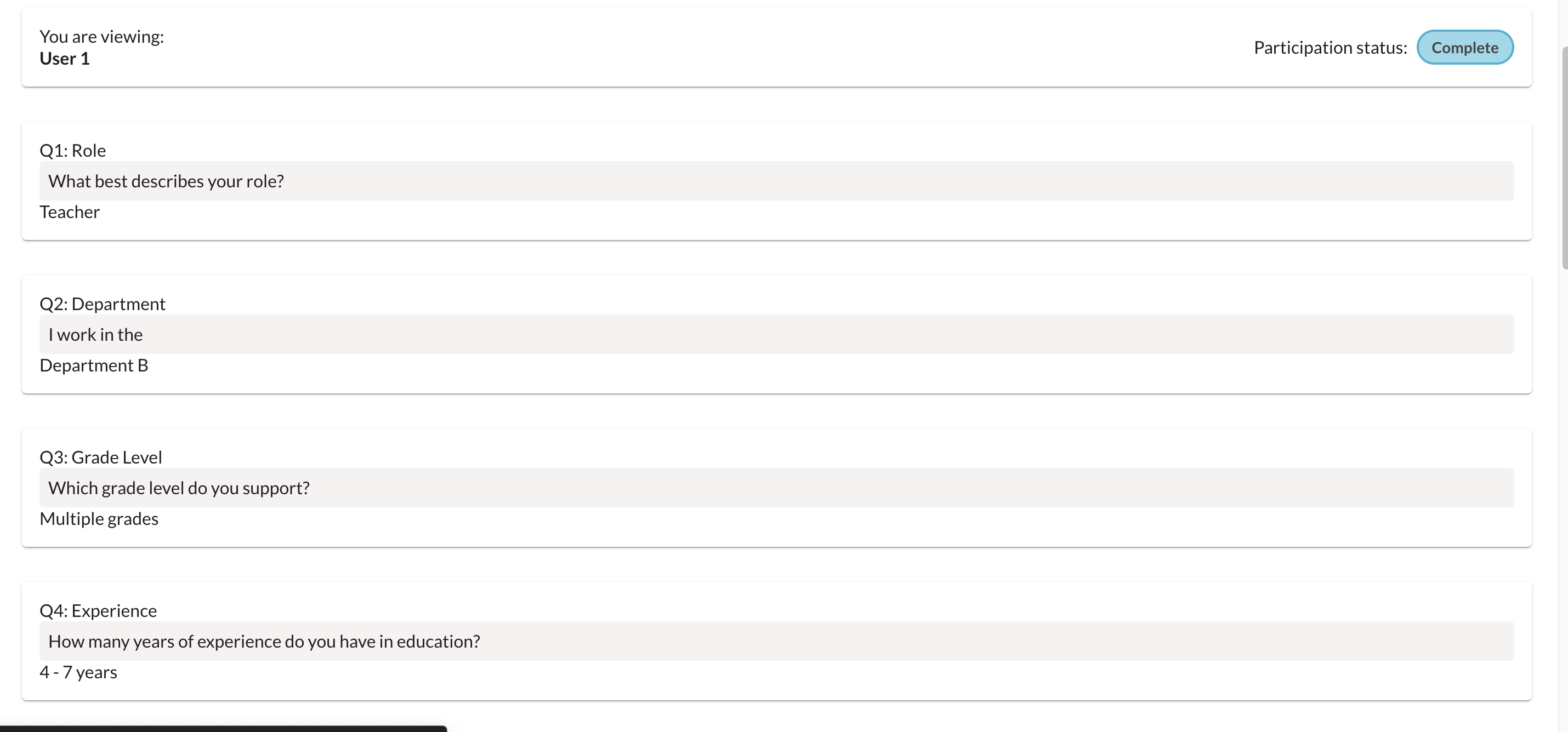Select the years of experience question prompt
The height and width of the screenshot is (732, 1568).
(264, 640)
